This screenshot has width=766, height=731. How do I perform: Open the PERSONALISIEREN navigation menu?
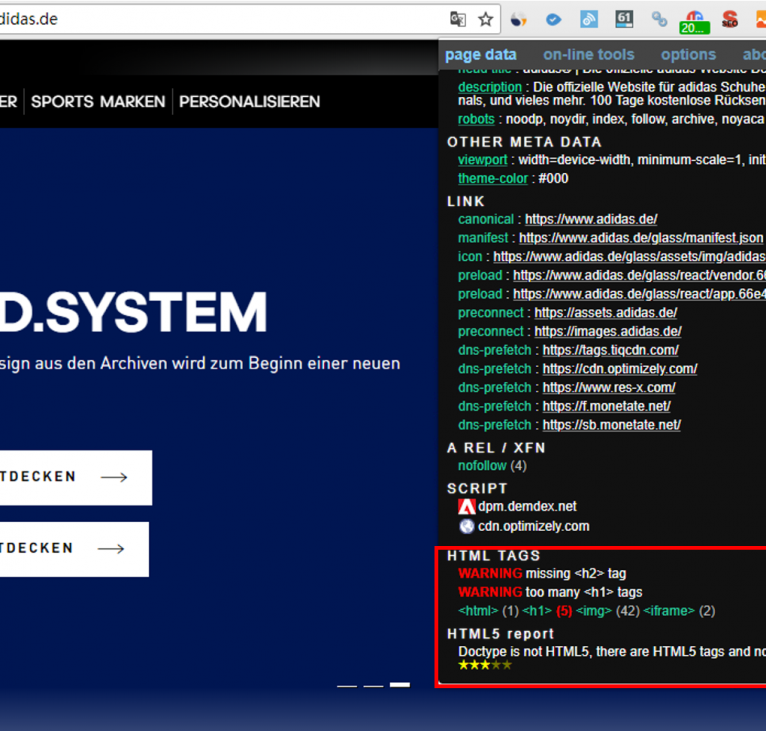coord(250,102)
